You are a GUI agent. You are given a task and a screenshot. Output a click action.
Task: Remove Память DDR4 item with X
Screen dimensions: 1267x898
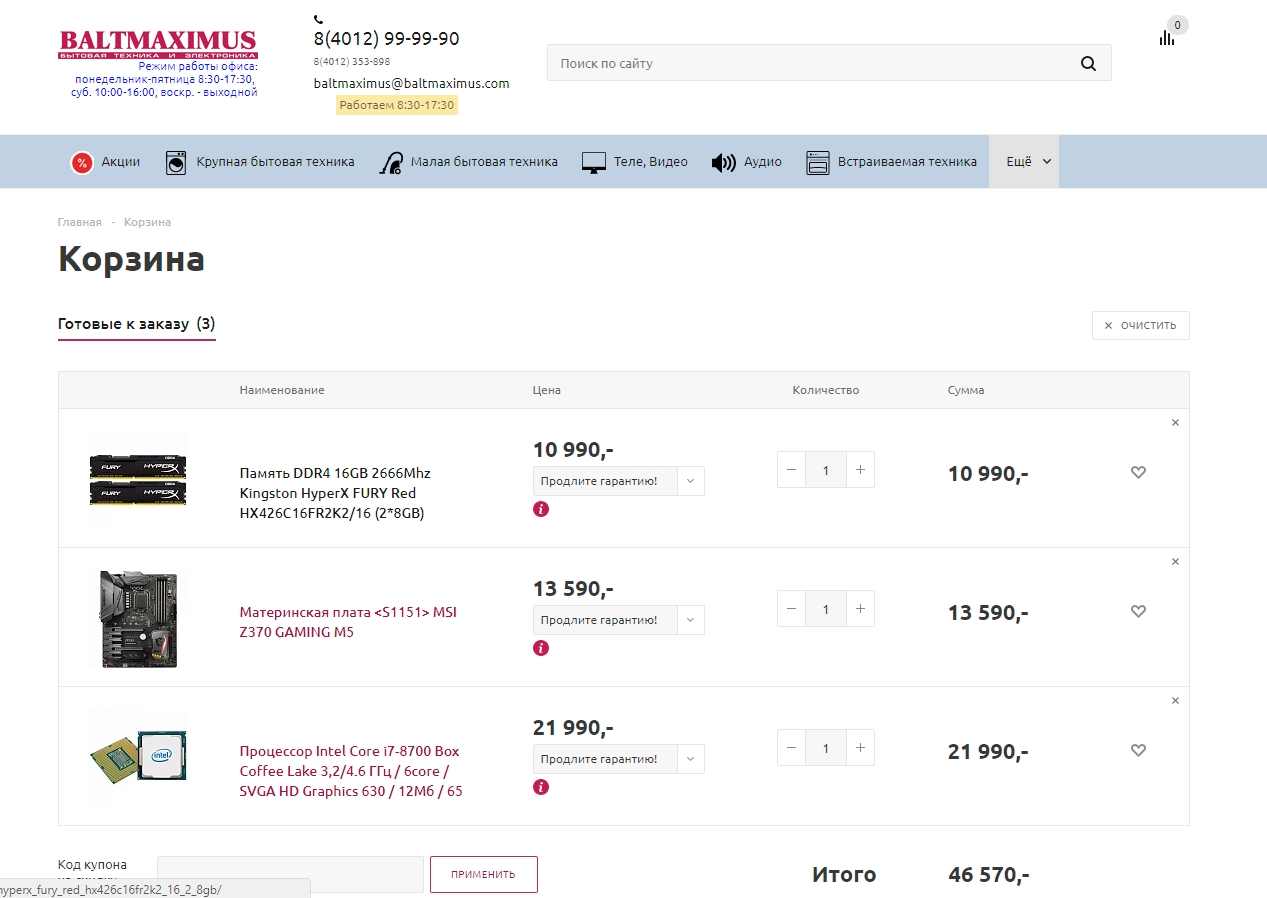point(1175,423)
